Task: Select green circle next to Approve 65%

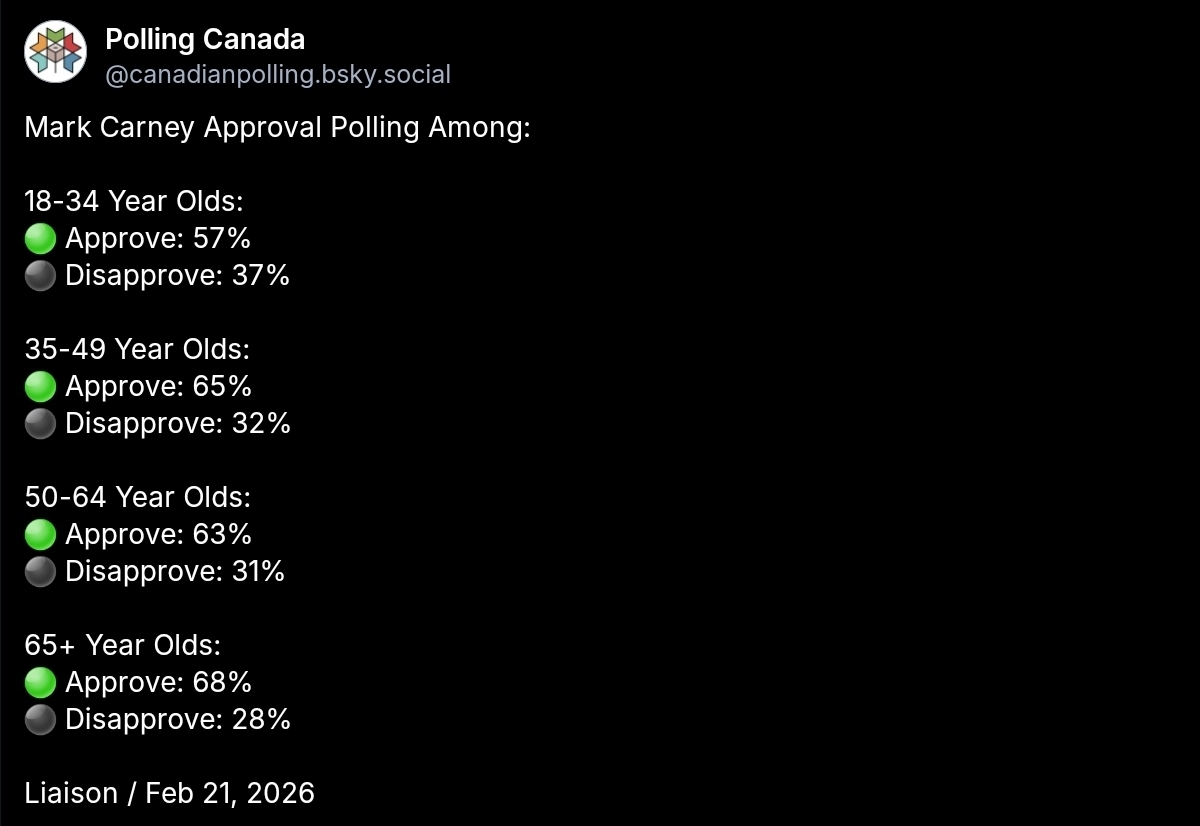Action: coord(40,387)
